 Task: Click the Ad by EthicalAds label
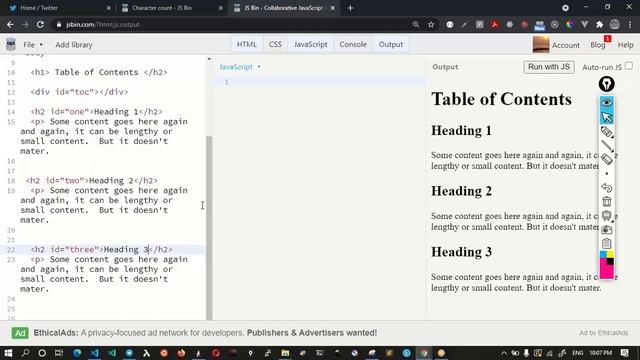pyautogui.click(x=603, y=333)
